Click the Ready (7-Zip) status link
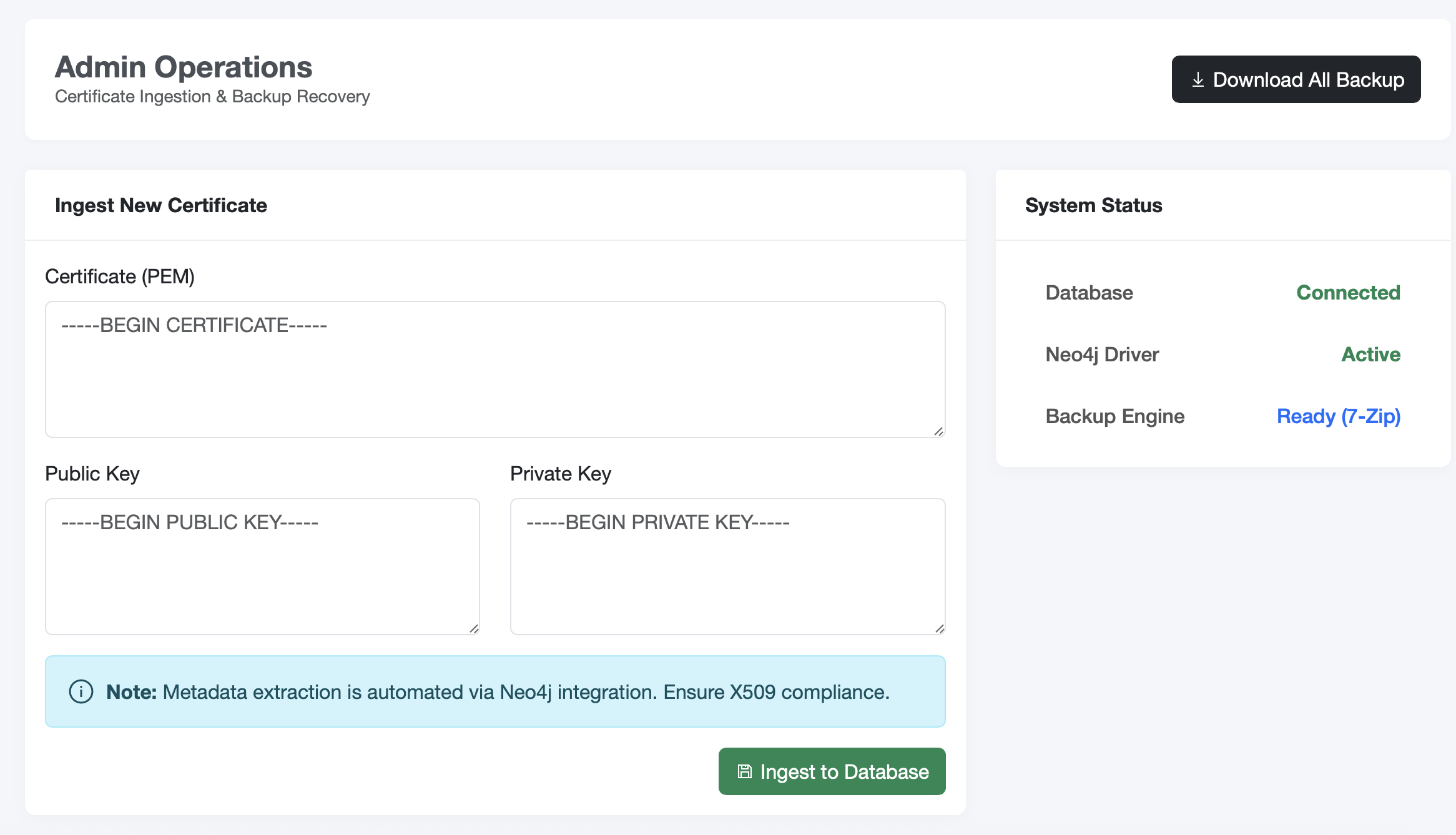This screenshot has height=835, width=1456. (x=1338, y=416)
